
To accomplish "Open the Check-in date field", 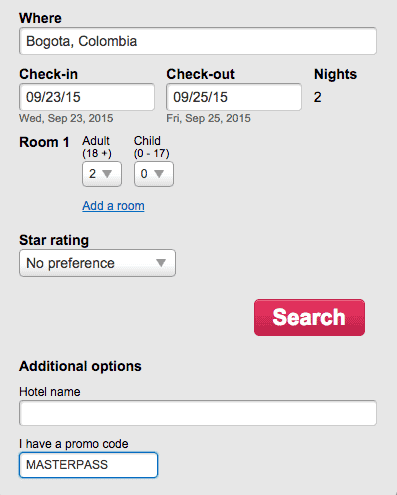I will point(87,97).
